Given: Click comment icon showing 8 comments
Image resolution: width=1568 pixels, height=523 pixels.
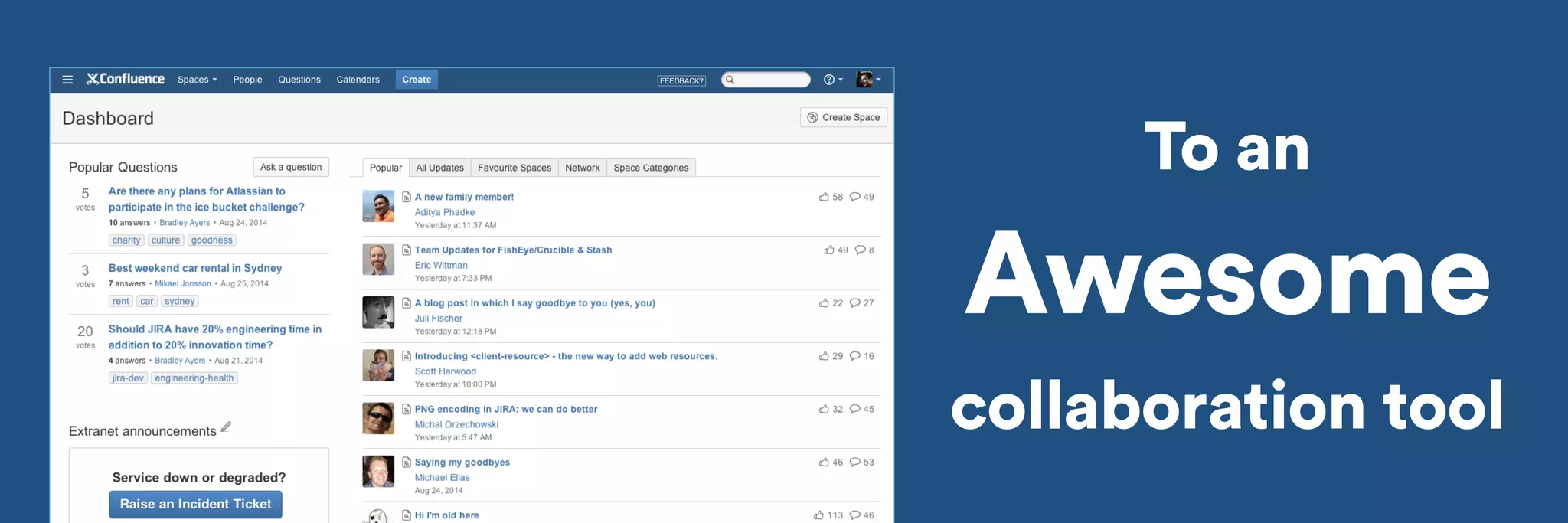Looking at the screenshot, I should point(860,250).
